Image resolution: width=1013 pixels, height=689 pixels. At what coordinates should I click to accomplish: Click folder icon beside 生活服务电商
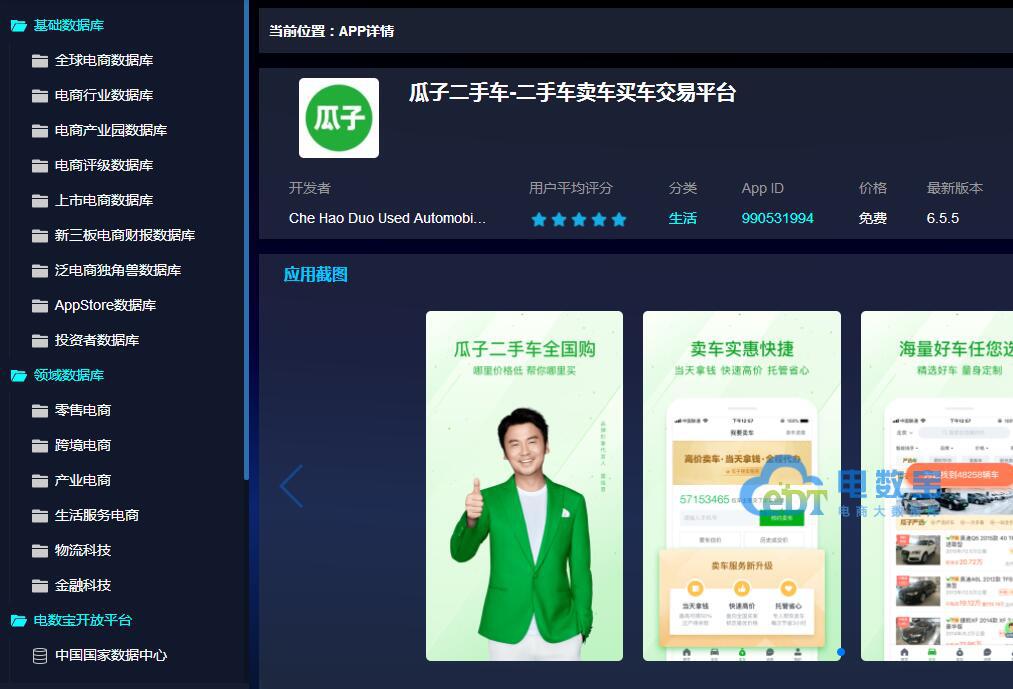(x=40, y=515)
